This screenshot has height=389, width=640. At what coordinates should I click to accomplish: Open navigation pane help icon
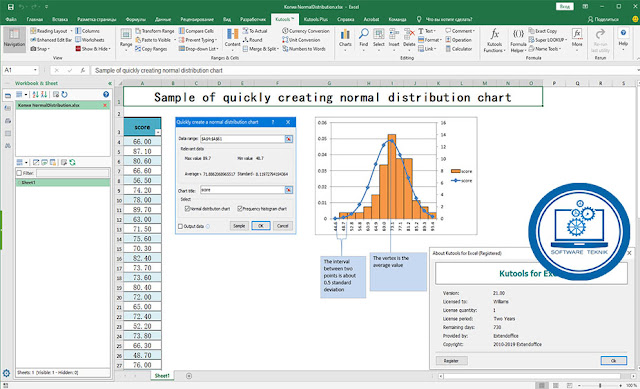[x=106, y=95]
